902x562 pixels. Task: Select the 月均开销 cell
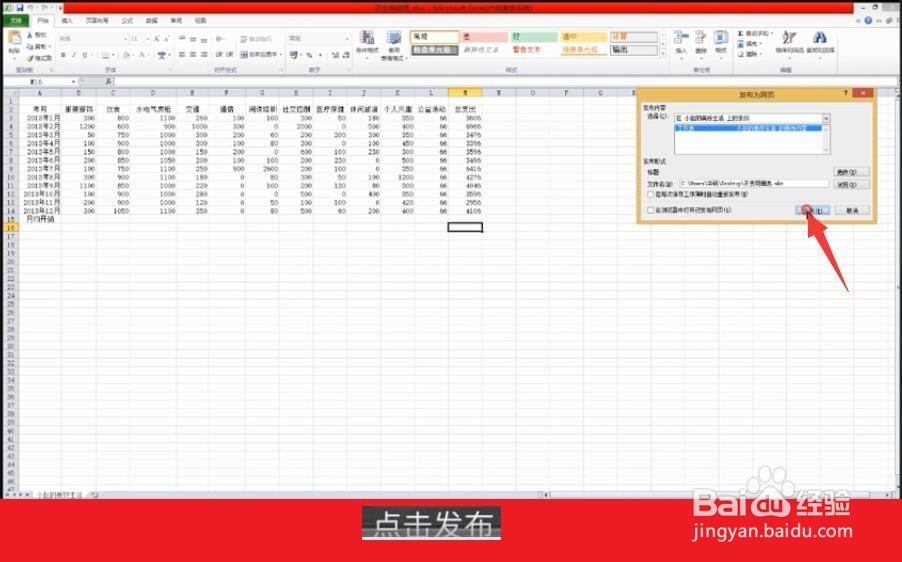coord(40,219)
